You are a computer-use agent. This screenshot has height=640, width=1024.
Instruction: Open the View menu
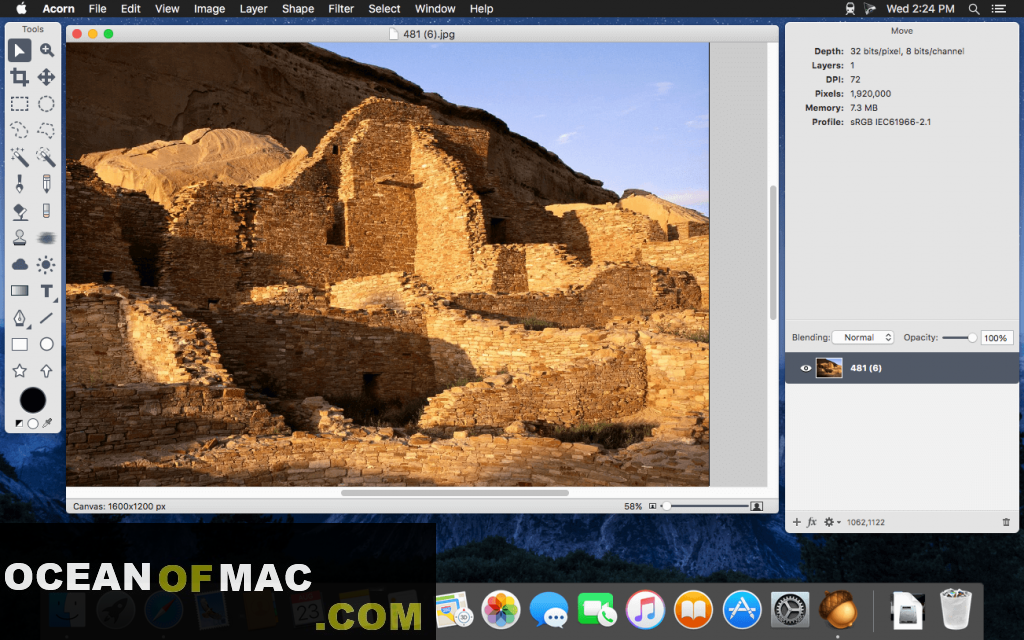(167, 8)
